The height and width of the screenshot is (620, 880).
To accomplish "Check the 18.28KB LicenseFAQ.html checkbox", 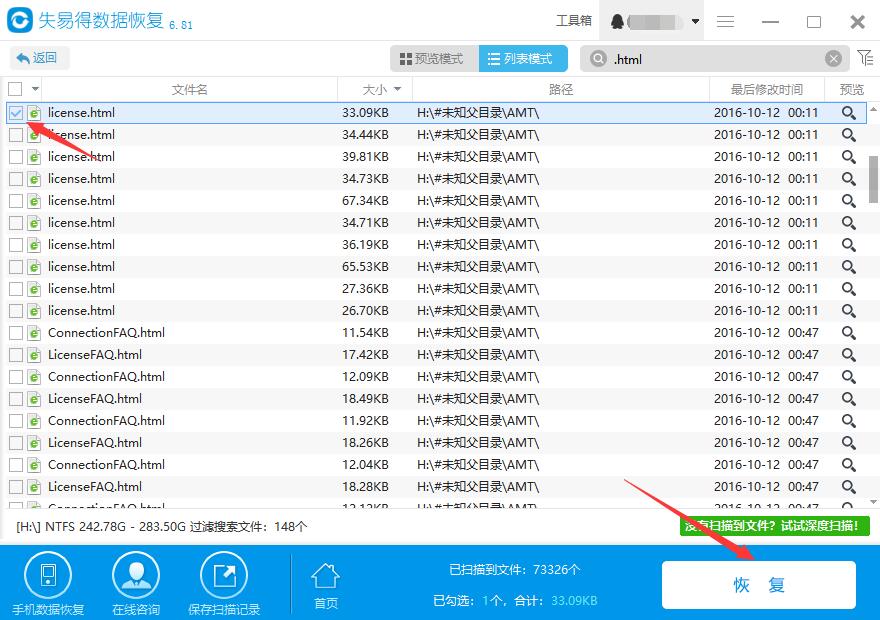I will tap(16, 487).
